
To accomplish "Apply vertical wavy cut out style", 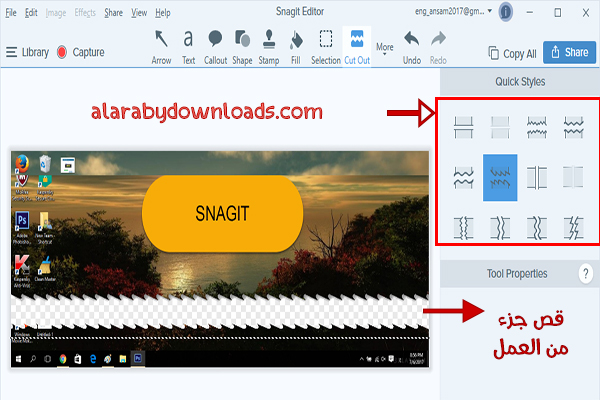I will point(500,228).
